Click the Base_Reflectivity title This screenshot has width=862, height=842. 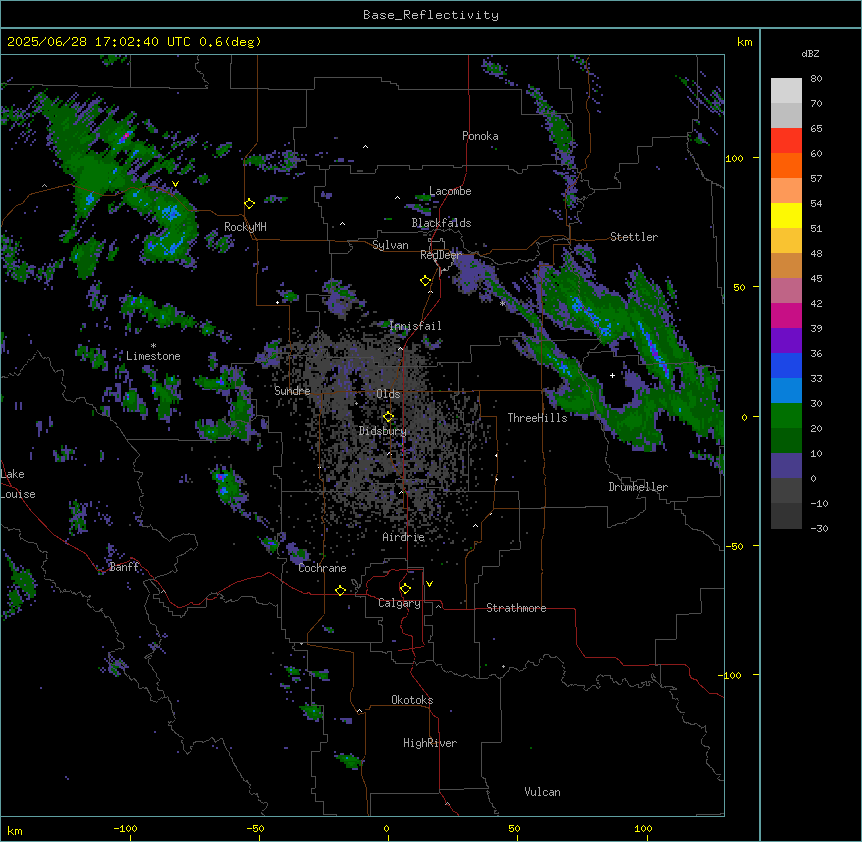(431, 15)
